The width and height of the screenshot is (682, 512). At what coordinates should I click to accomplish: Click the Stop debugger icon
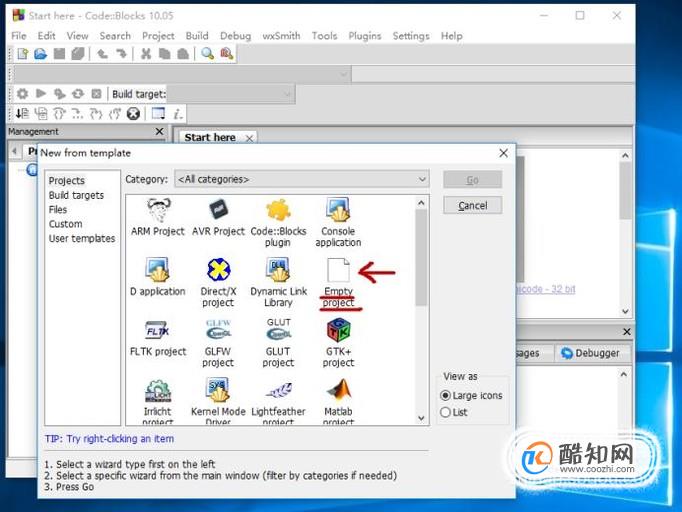tap(133, 114)
